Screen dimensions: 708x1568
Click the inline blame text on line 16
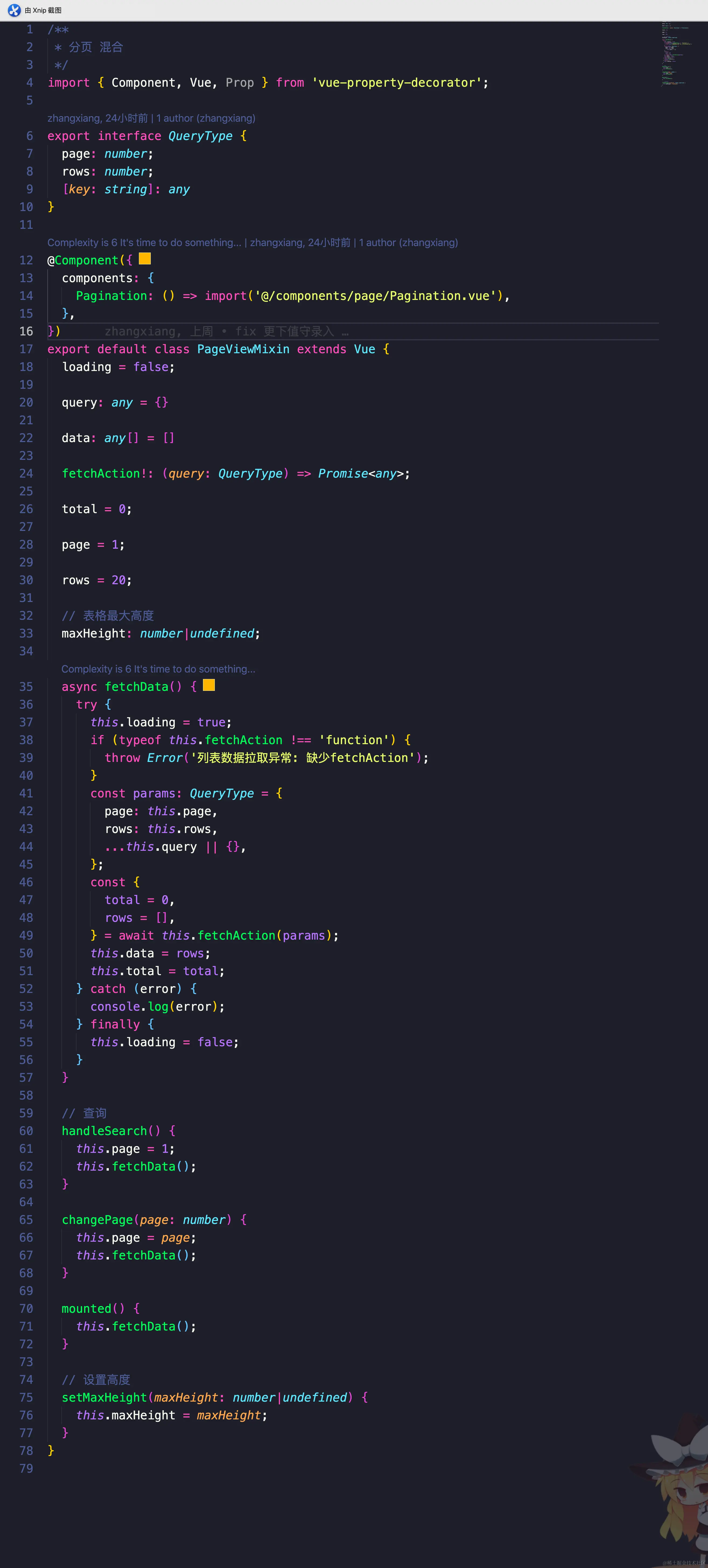226,331
